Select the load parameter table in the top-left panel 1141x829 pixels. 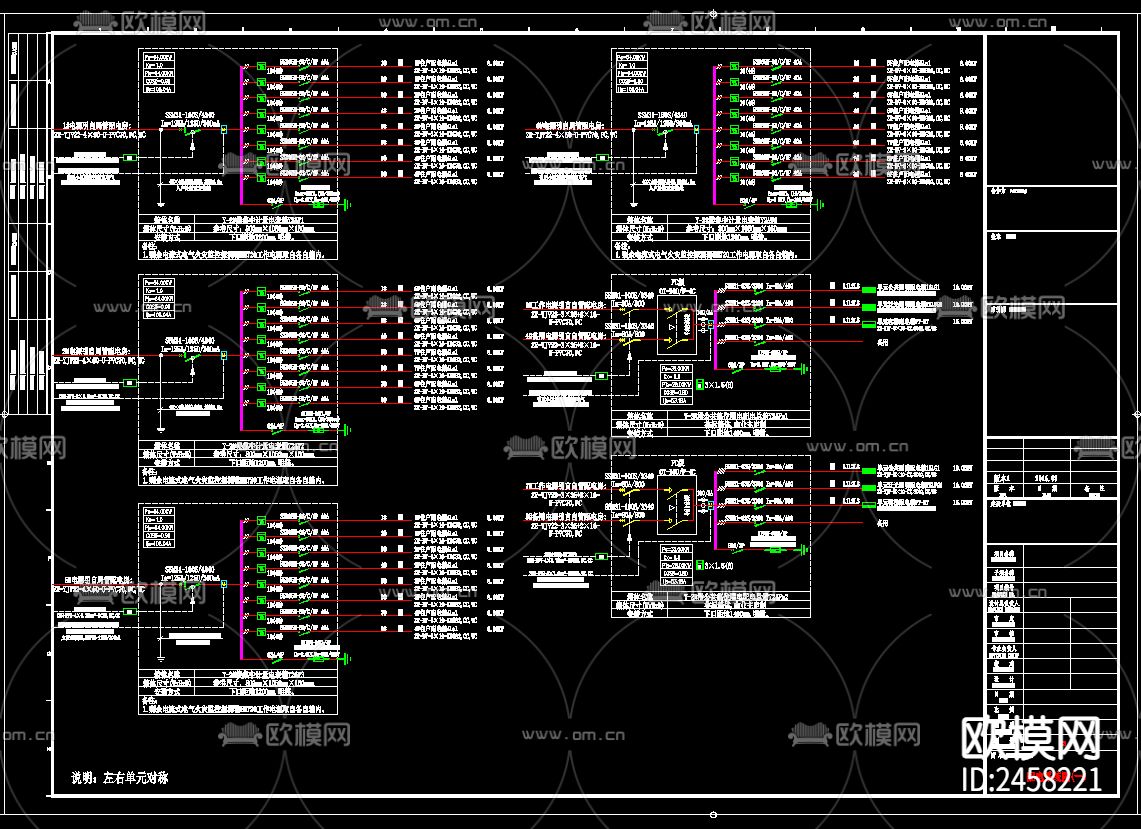point(159,73)
